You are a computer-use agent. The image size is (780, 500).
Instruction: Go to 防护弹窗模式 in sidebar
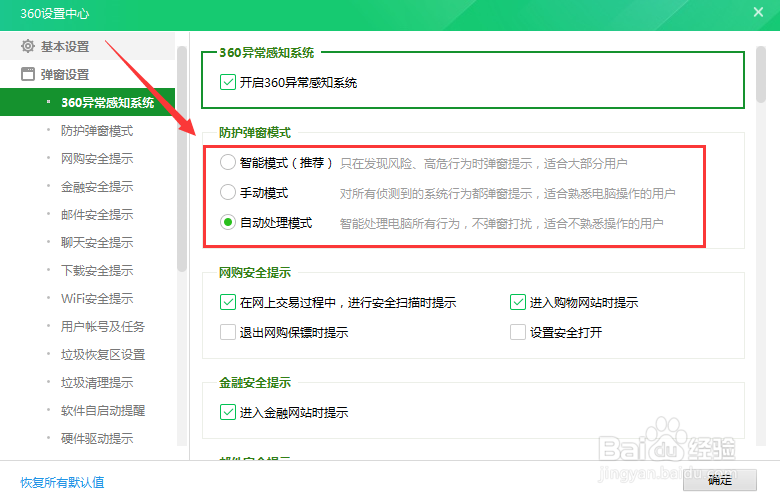(x=97, y=131)
